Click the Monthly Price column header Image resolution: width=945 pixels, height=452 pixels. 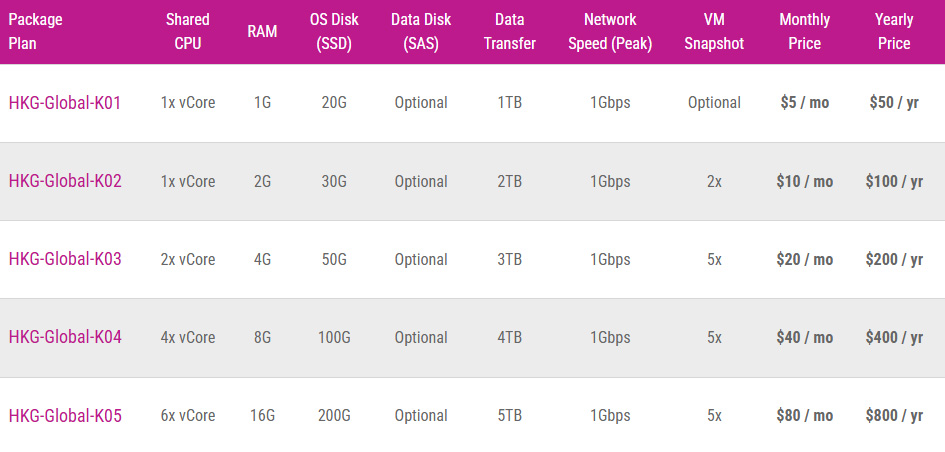pos(804,31)
